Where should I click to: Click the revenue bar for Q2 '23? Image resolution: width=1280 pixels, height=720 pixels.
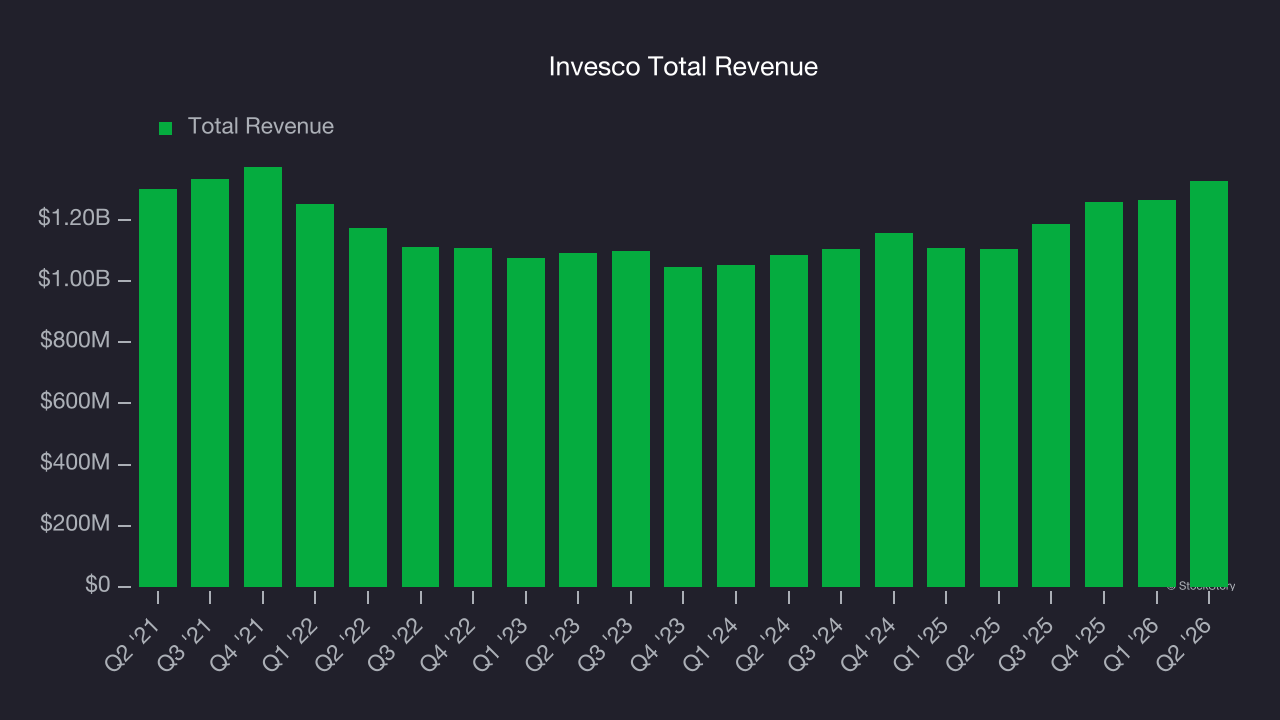click(x=578, y=420)
